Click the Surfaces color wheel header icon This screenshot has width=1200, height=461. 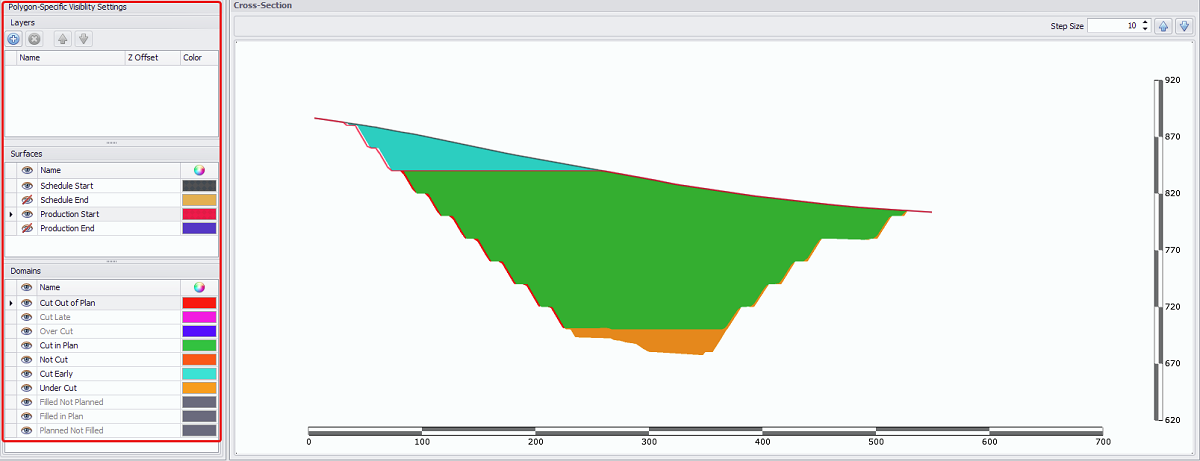point(199,170)
